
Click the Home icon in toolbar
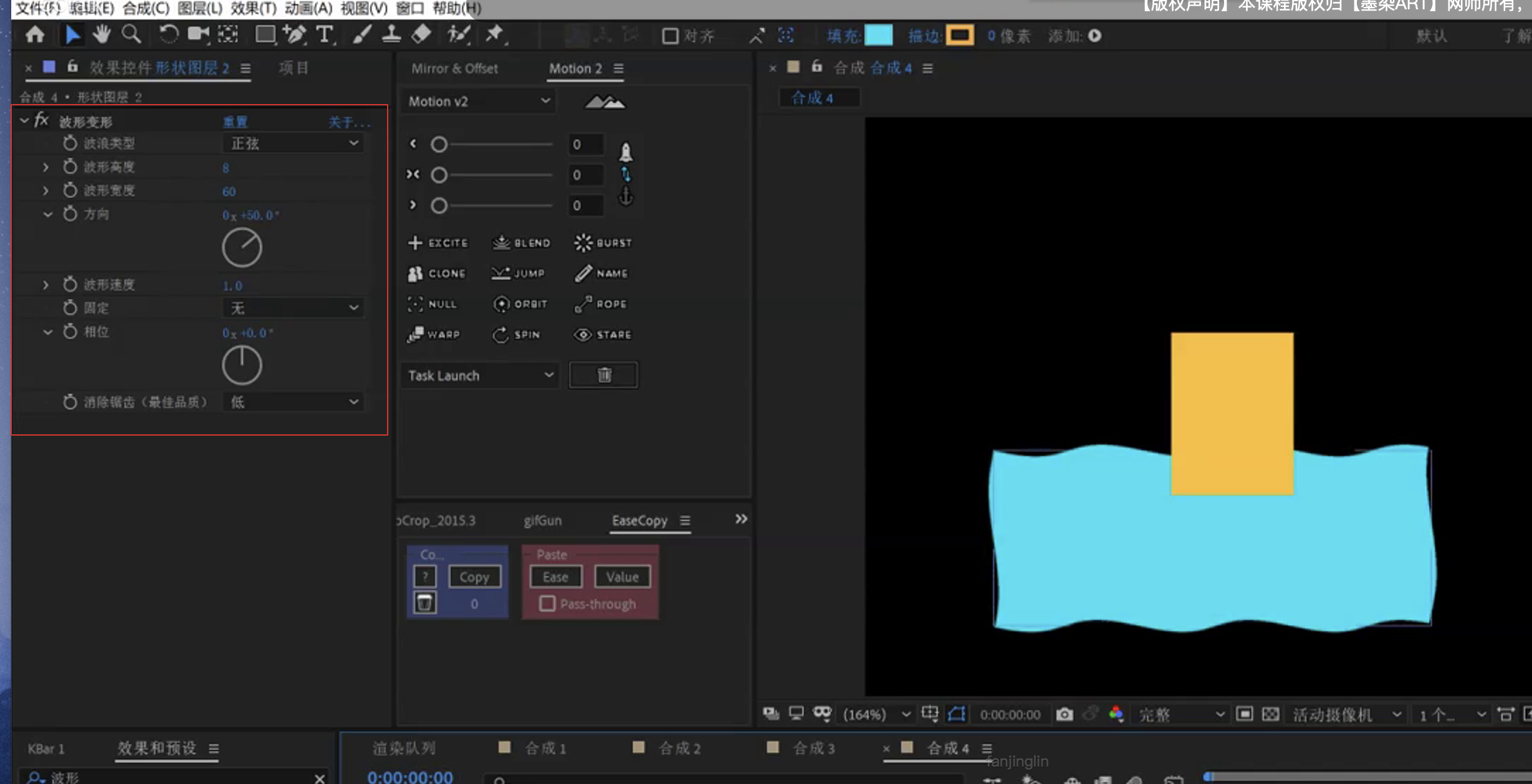[x=35, y=34]
